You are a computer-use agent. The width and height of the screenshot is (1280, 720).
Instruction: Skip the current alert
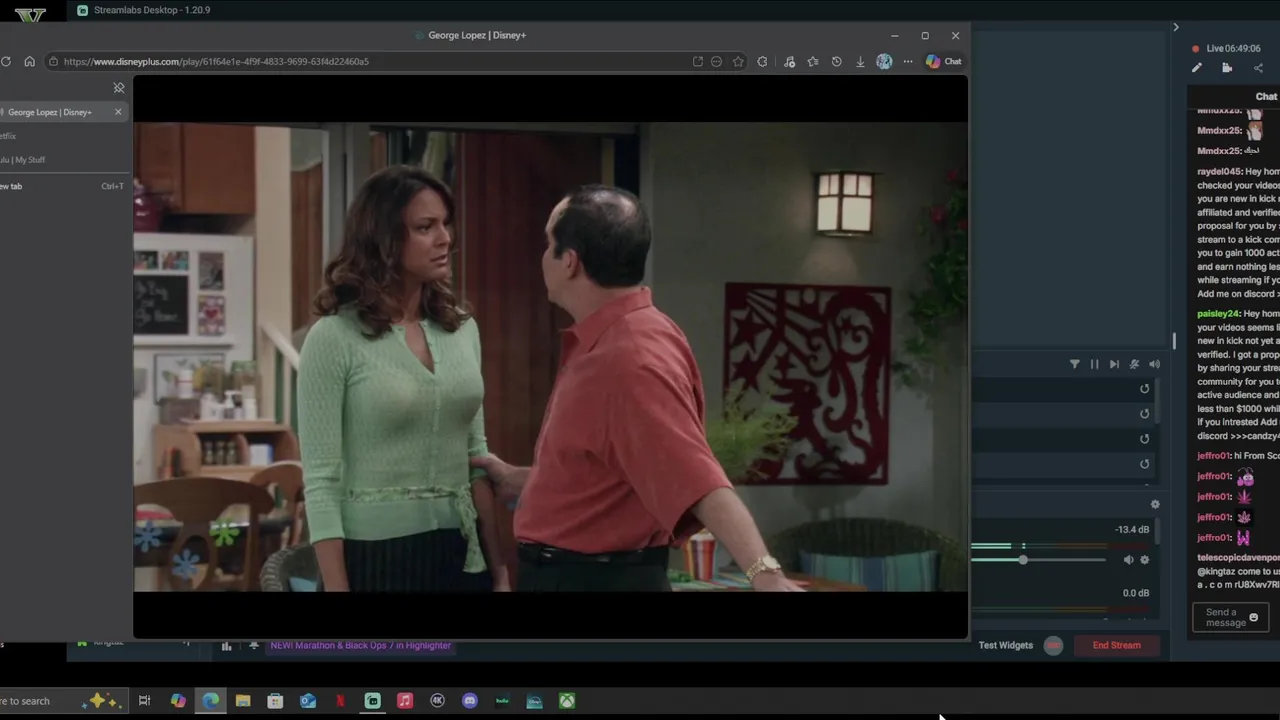[x=1114, y=364]
